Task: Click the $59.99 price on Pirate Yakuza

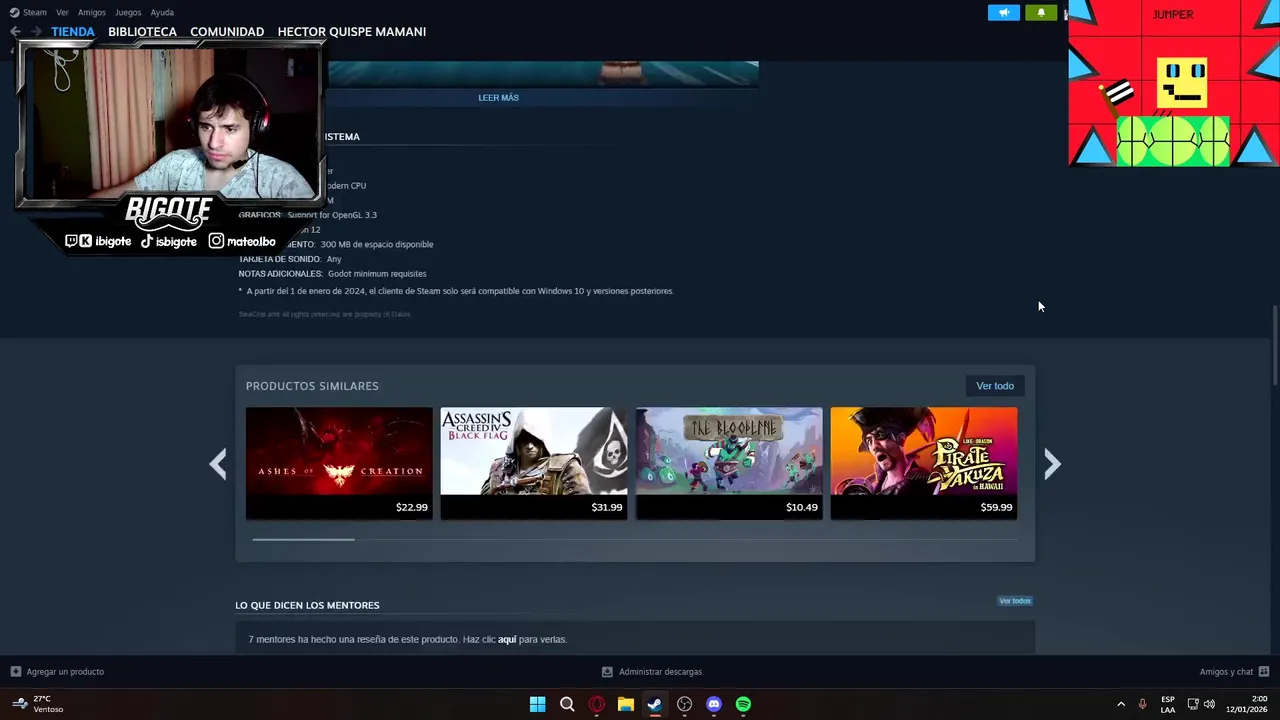Action: (996, 507)
